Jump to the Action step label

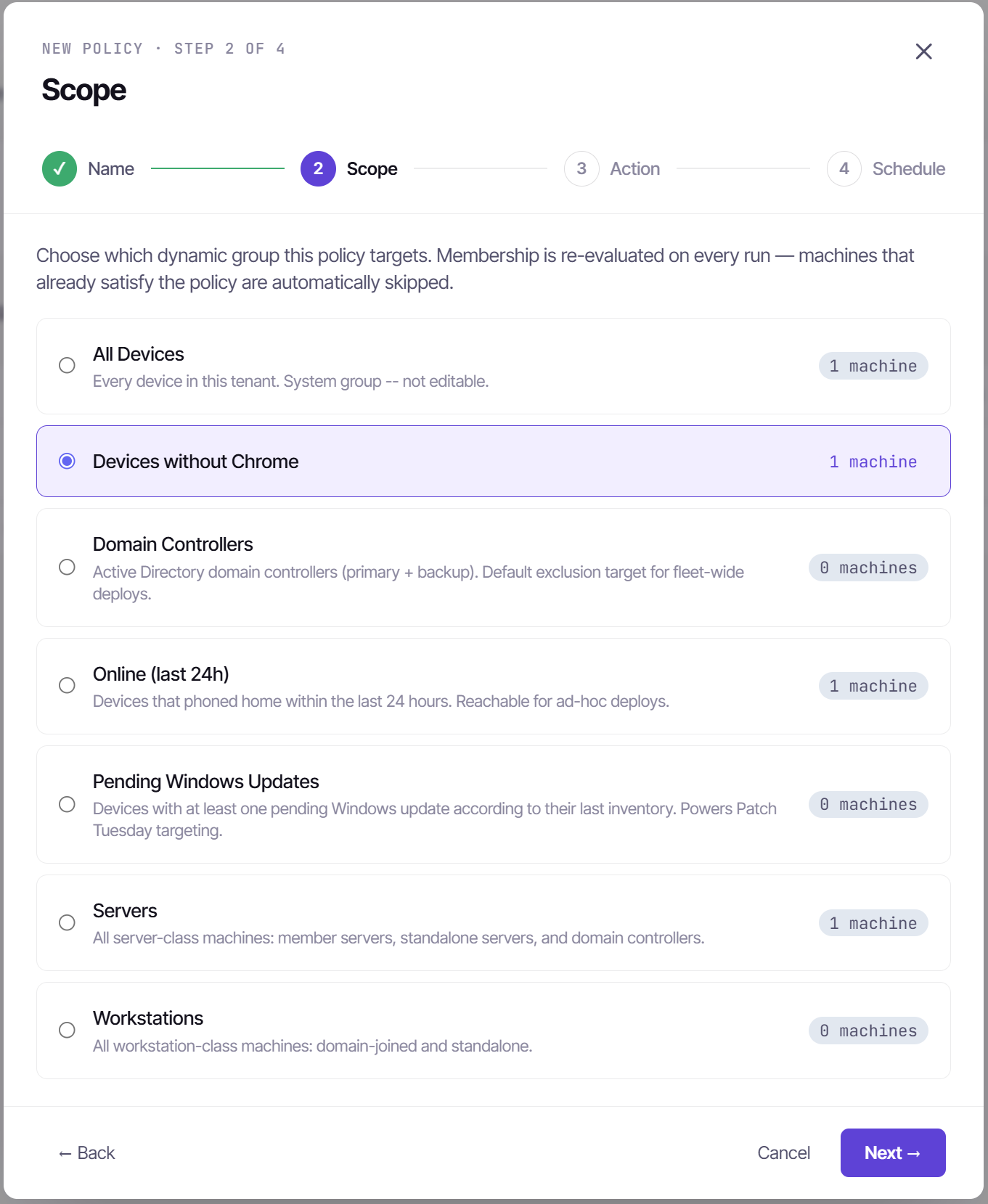(x=635, y=169)
